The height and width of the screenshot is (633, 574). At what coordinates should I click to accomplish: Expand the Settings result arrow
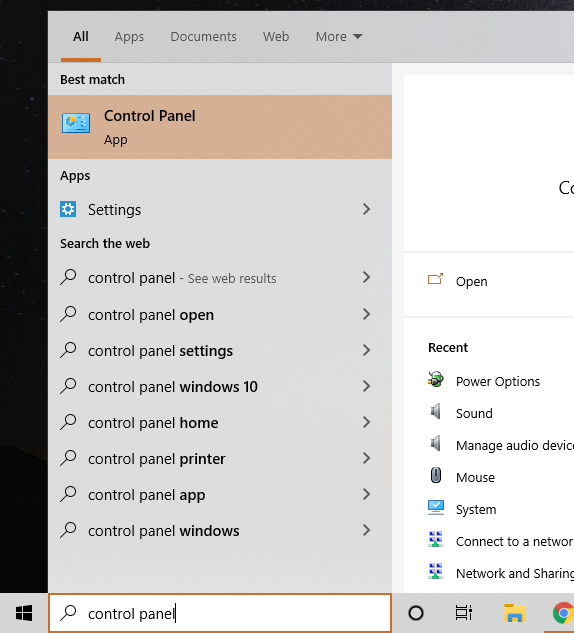[366, 209]
